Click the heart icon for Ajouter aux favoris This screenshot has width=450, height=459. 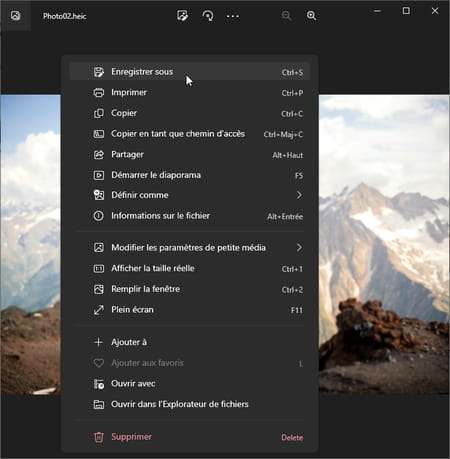(99, 363)
